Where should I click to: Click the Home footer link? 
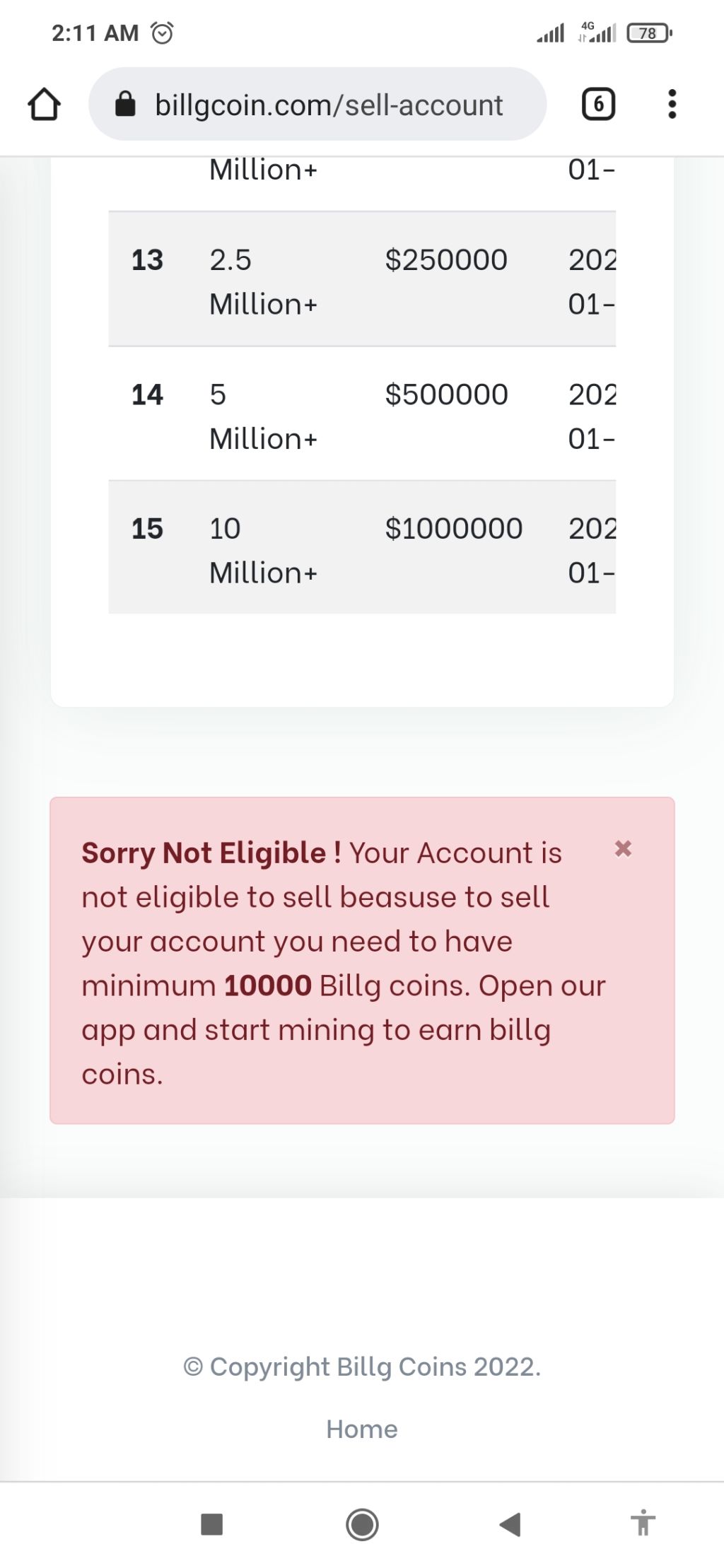(x=362, y=1429)
